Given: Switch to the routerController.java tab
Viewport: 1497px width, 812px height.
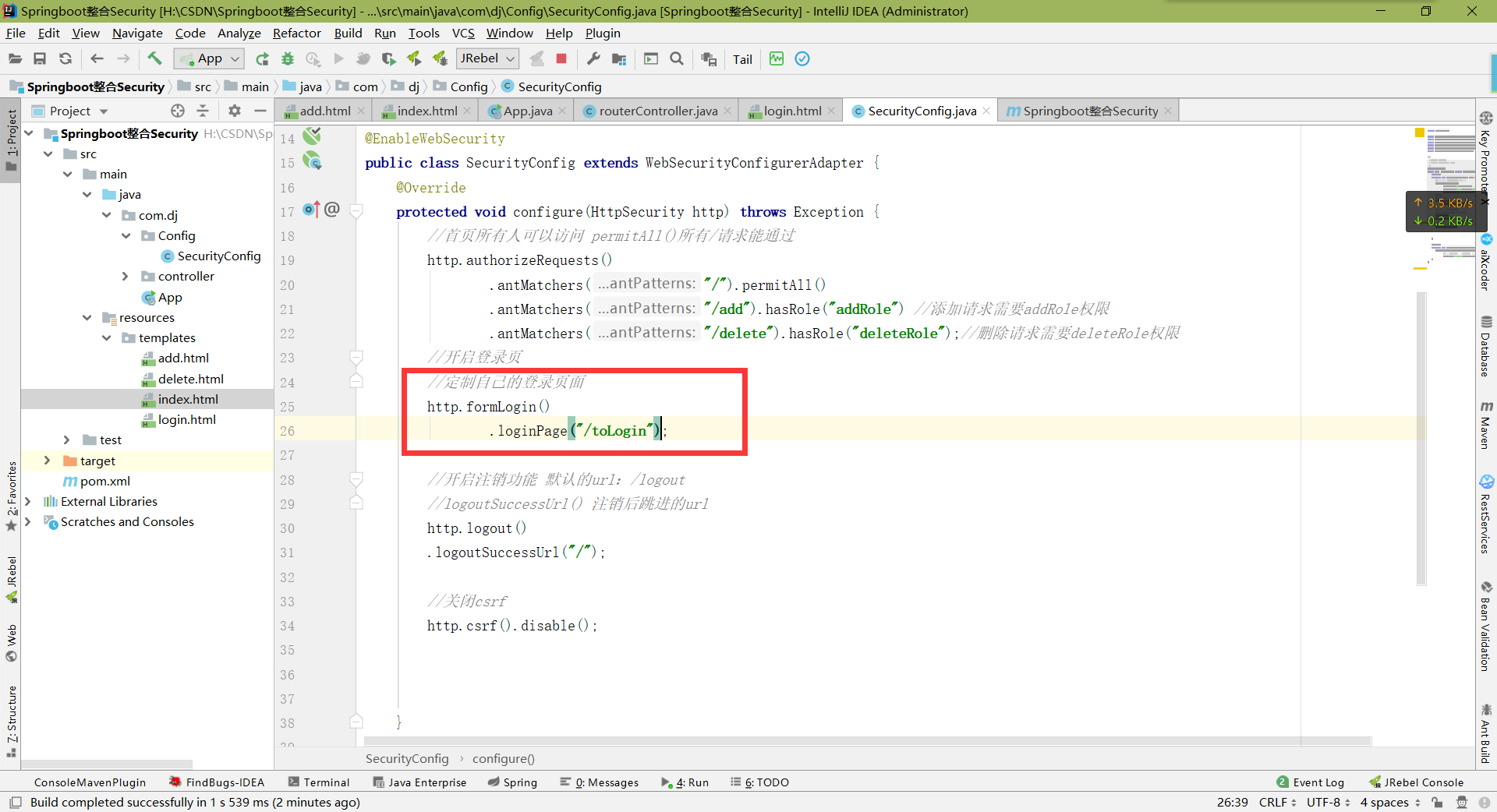Looking at the screenshot, I should click(x=658, y=111).
